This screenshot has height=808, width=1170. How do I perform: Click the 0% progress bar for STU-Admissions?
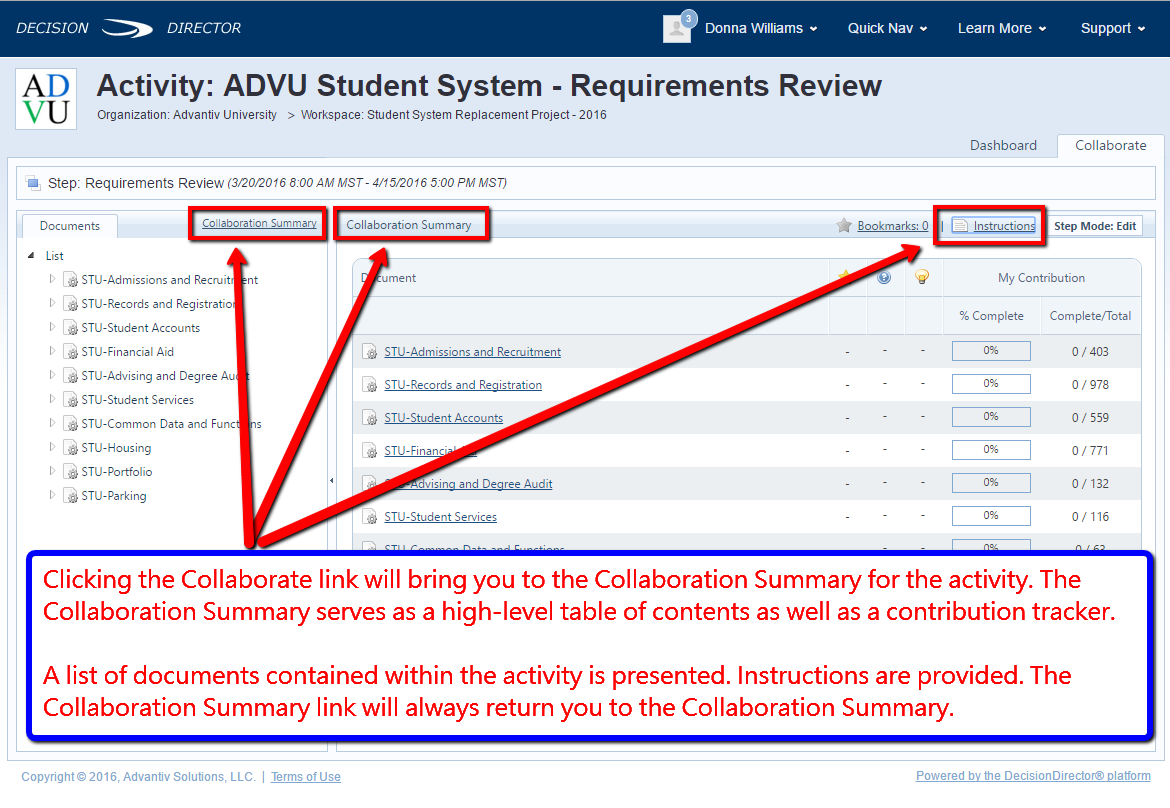coord(991,351)
